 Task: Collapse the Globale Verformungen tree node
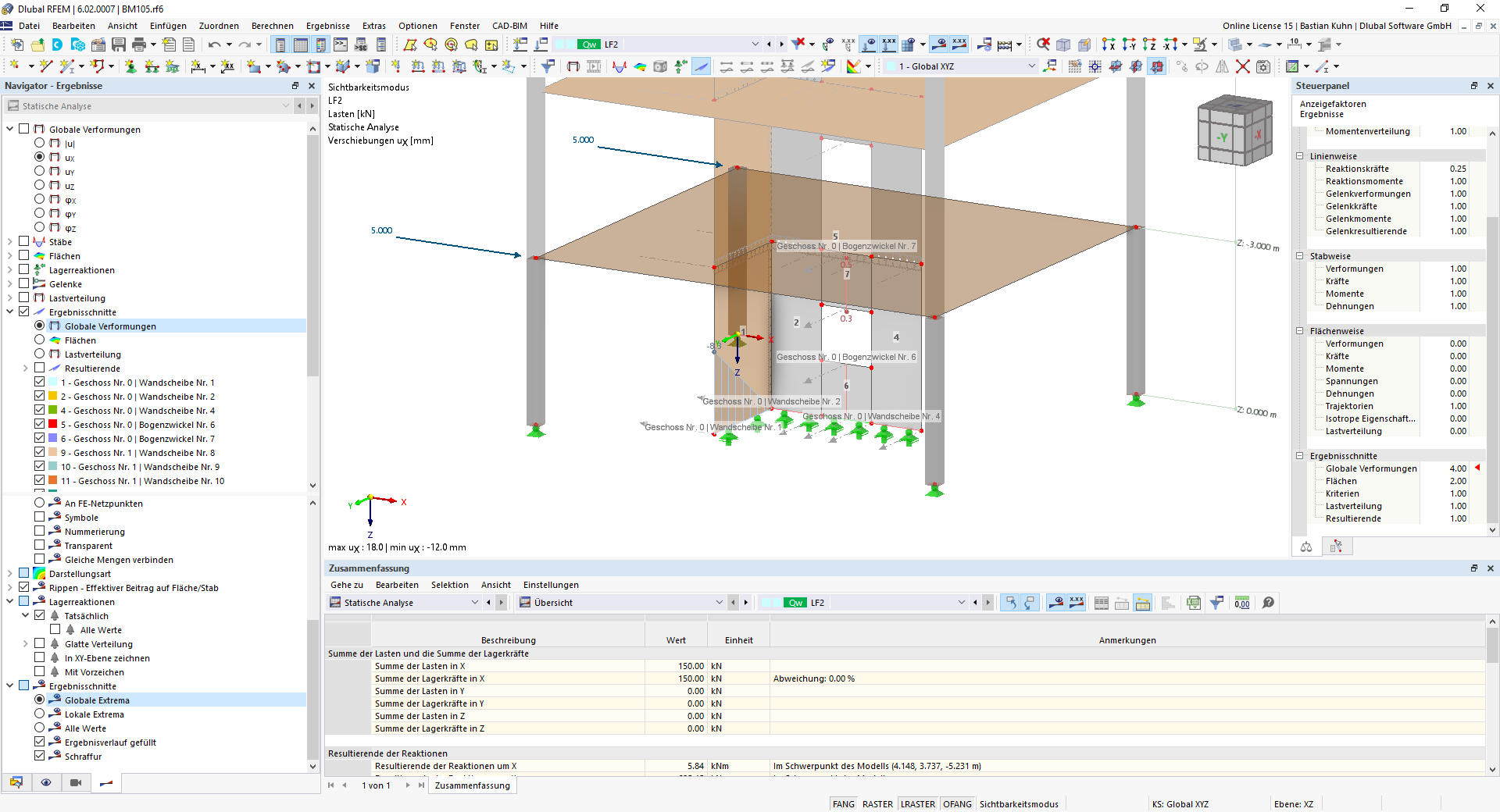[x=9, y=129]
